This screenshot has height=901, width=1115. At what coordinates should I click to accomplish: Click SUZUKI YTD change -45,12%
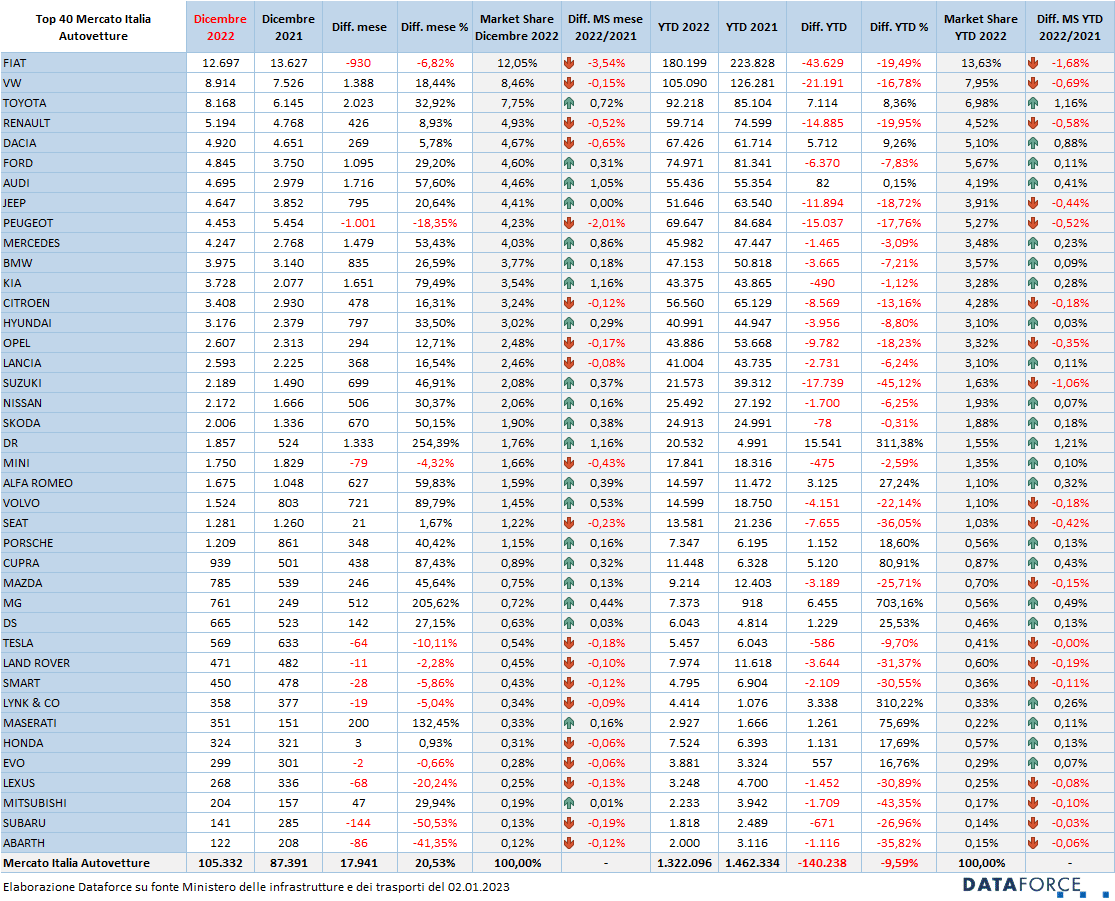point(900,383)
